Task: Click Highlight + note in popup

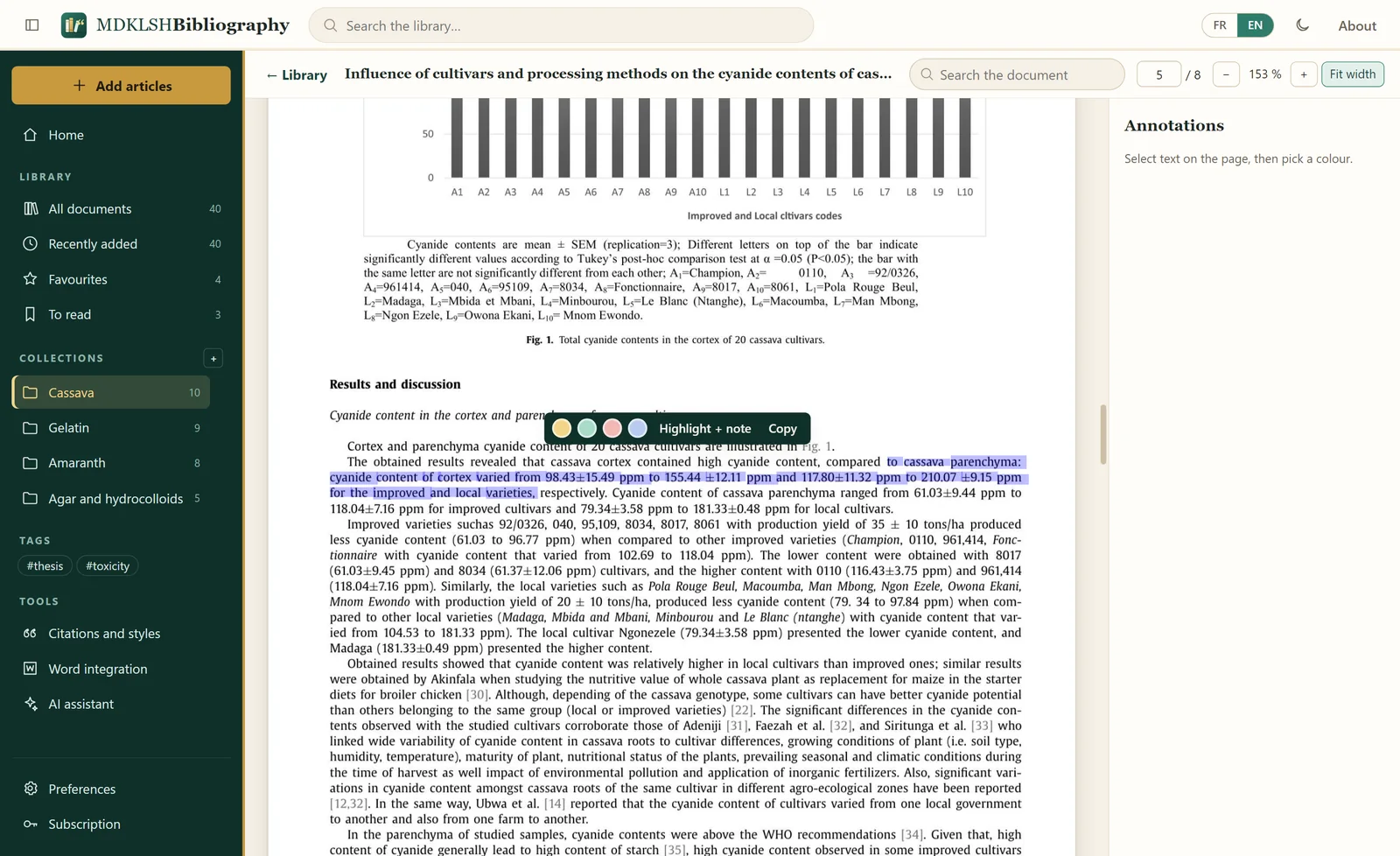Action: (705, 428)
